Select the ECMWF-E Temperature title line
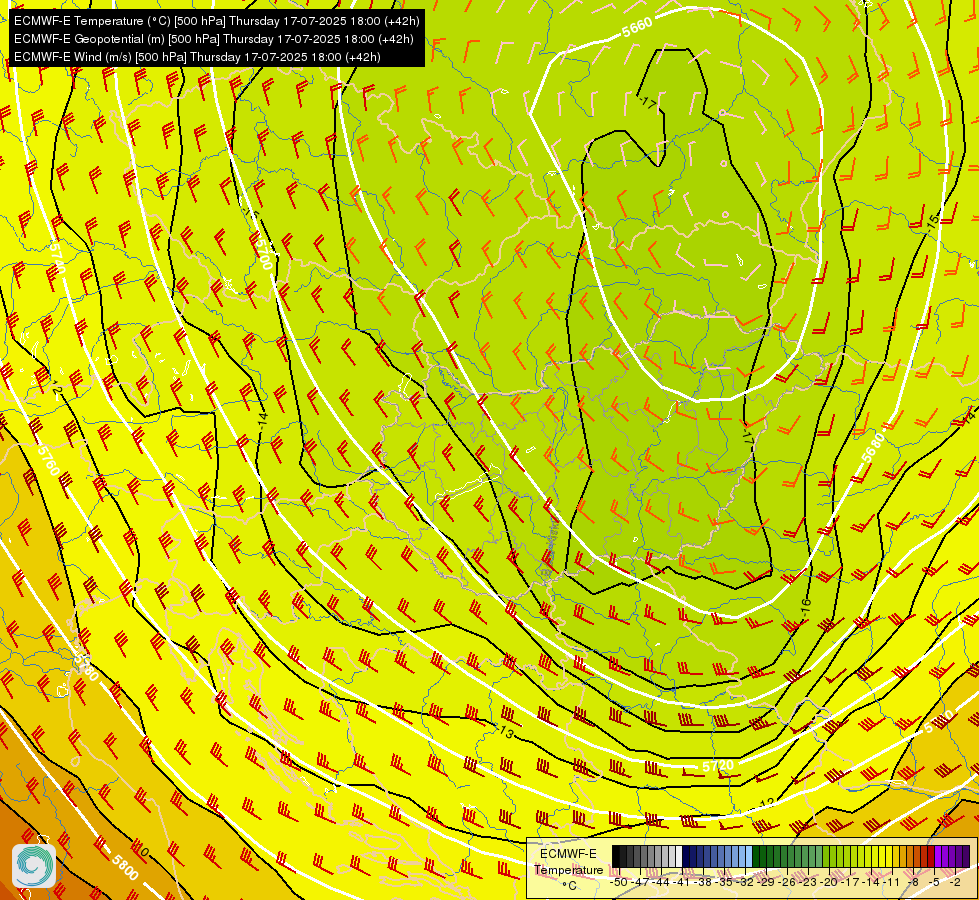 217,21
